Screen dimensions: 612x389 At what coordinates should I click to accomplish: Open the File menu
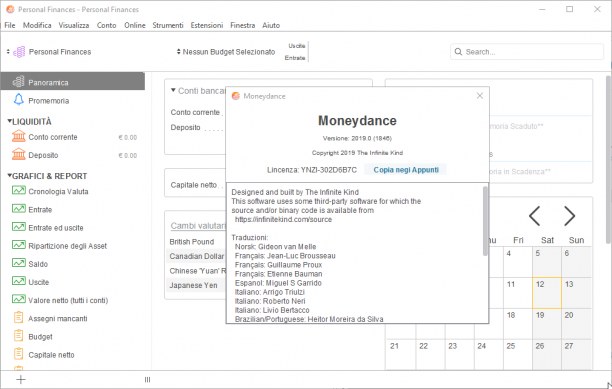[x=10, y=25]
